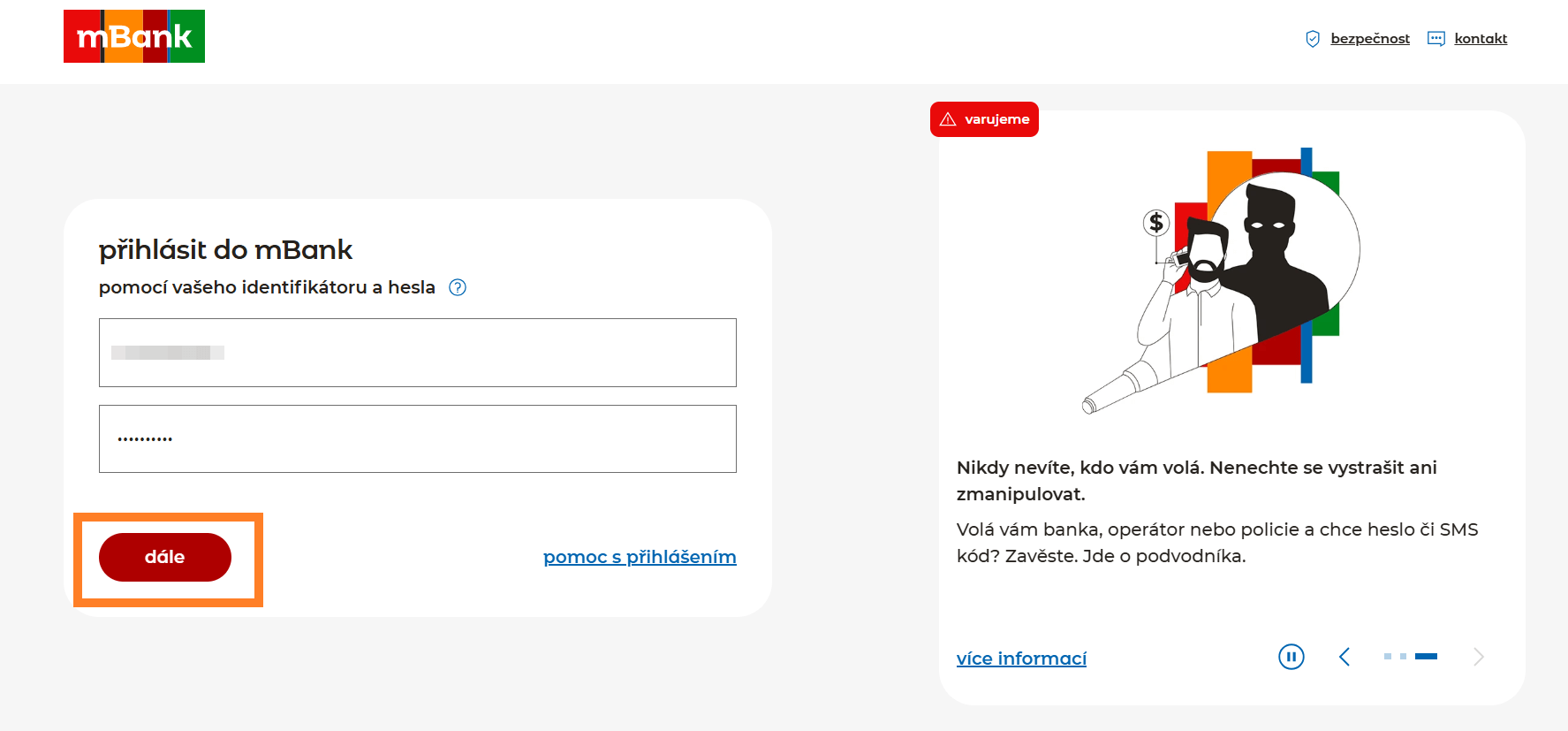1568x731 pixels.
Task: Click the chat bubble icon beside kontakt
Action: pos(1436,39)
